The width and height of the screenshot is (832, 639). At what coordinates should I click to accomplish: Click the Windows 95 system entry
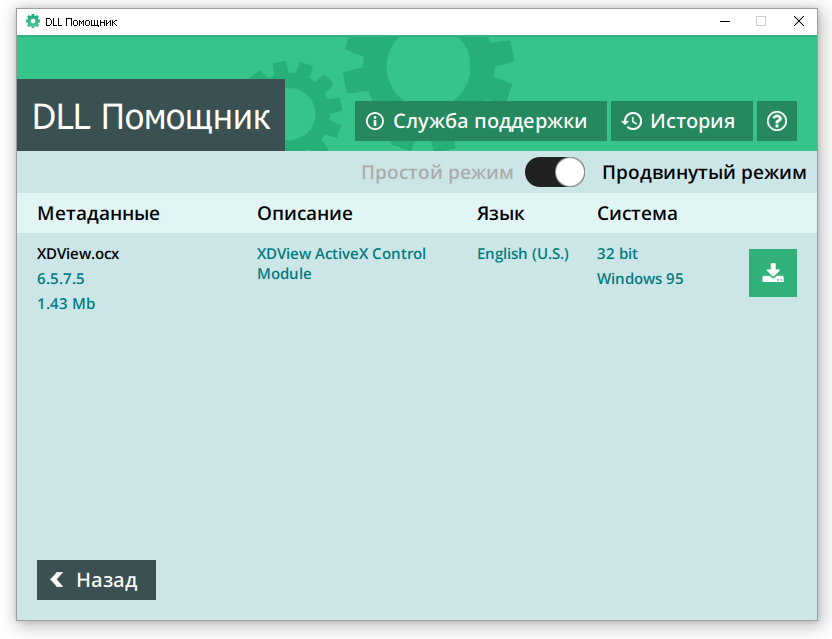(x=639, y=278)
